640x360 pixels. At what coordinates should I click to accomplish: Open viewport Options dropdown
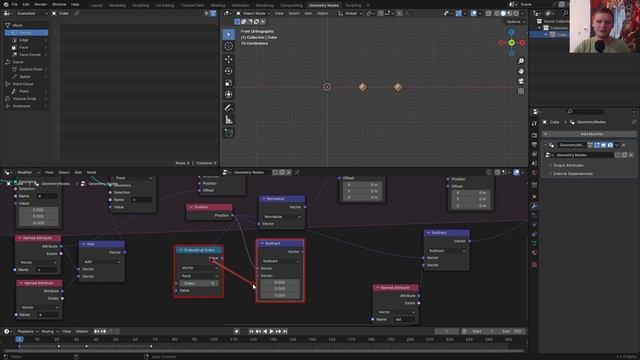tap(515, 22)
